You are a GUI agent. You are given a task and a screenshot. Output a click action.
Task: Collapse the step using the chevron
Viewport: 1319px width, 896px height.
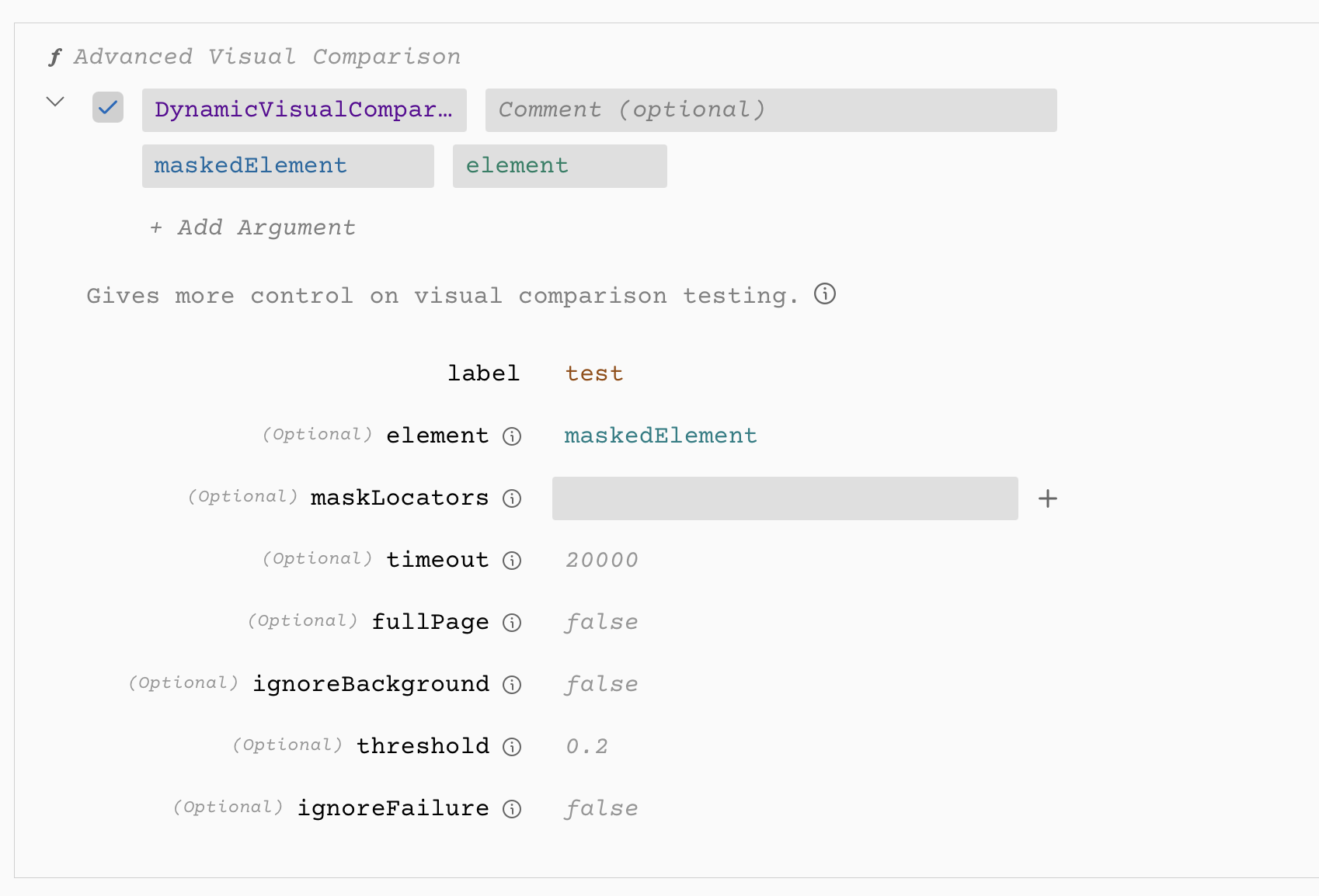54,101
